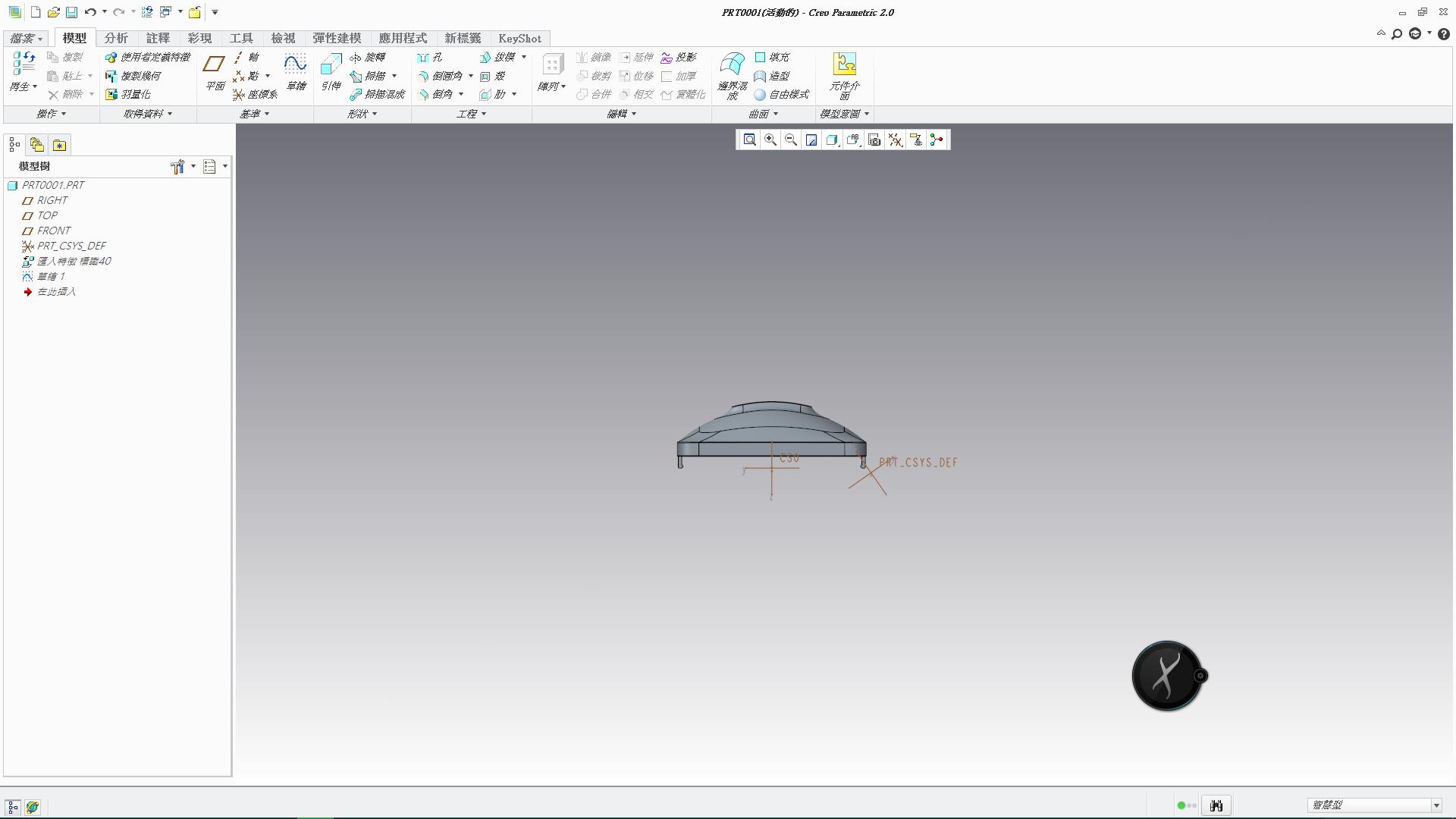Create a new file from quick access toolbar

35,12
